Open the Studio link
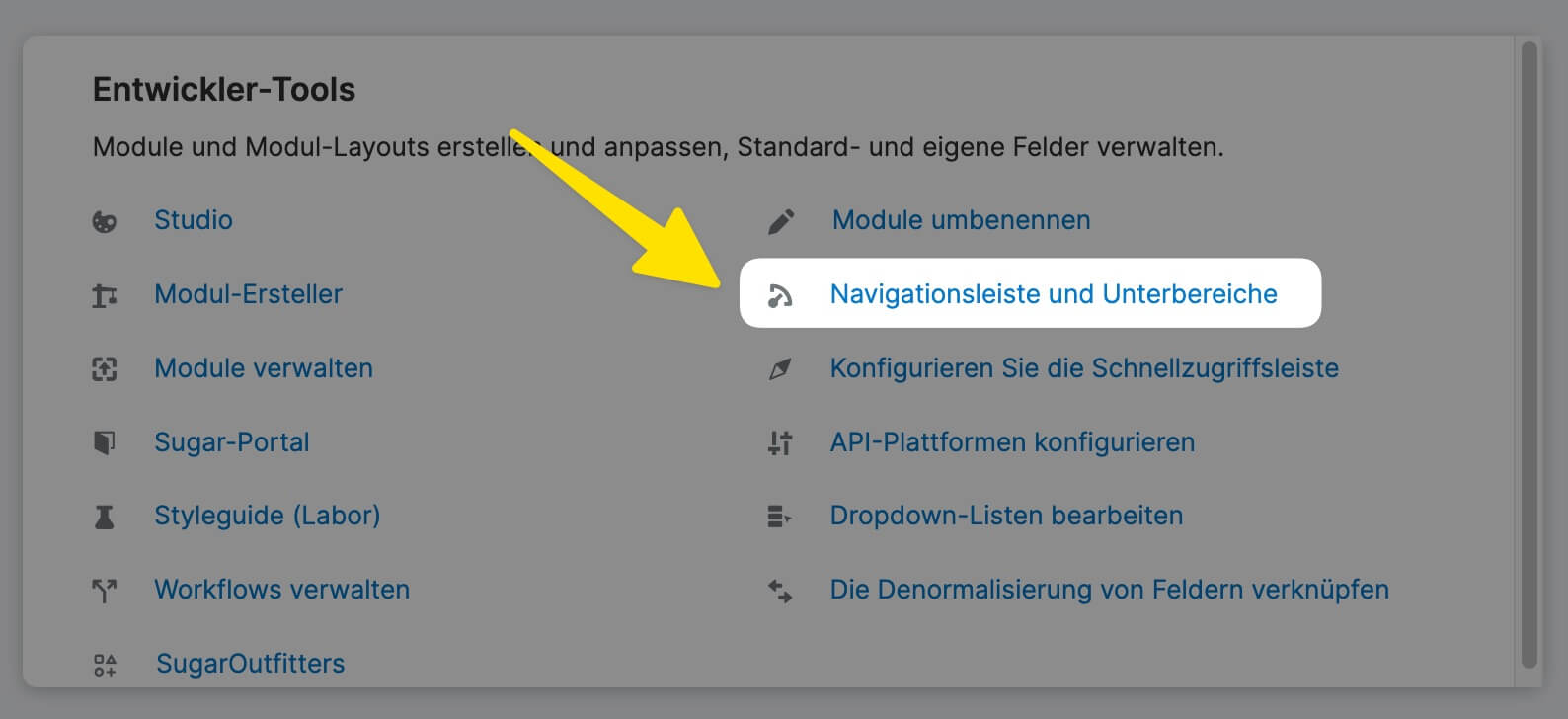This screenshot has height=719, width=1568. pos(193,220)
